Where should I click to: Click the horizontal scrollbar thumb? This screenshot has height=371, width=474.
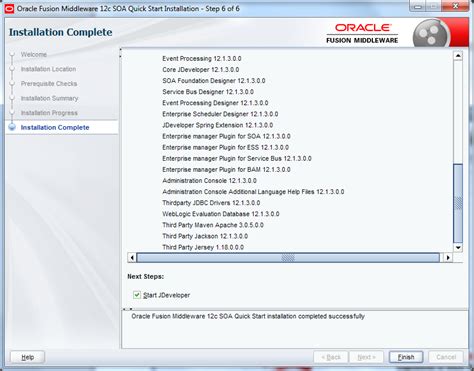288,257
